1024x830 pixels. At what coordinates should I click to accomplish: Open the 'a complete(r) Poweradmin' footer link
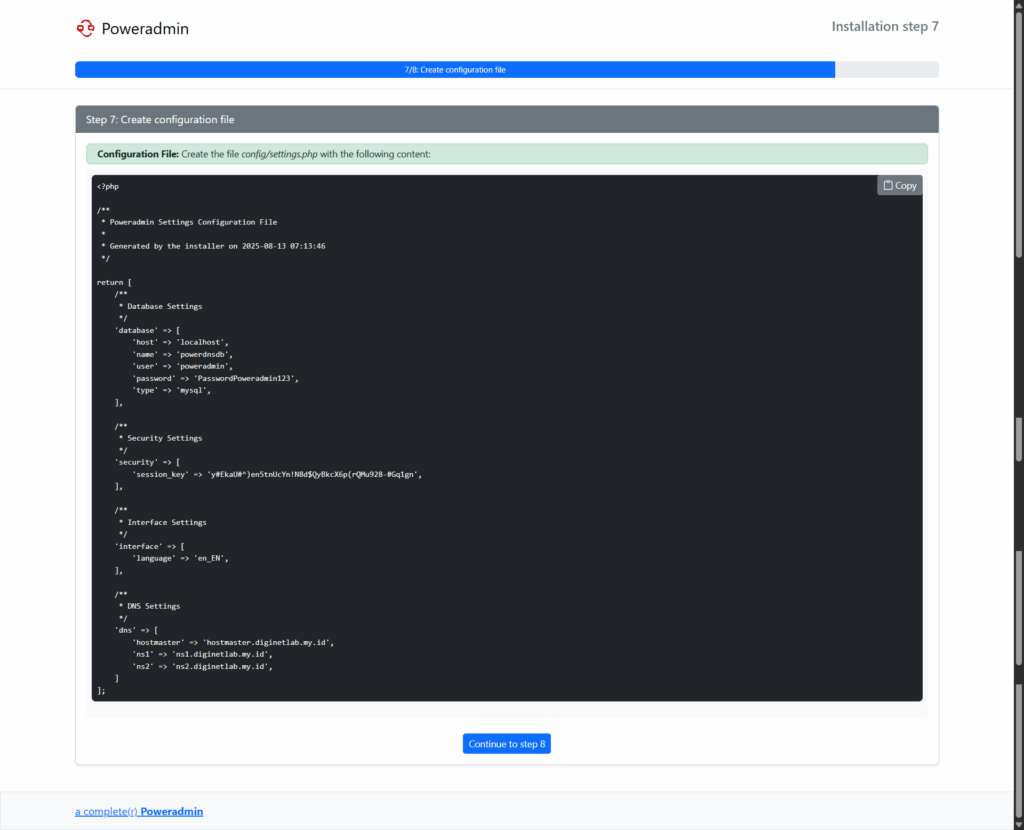pyautogui.click(x=139, y=811)
